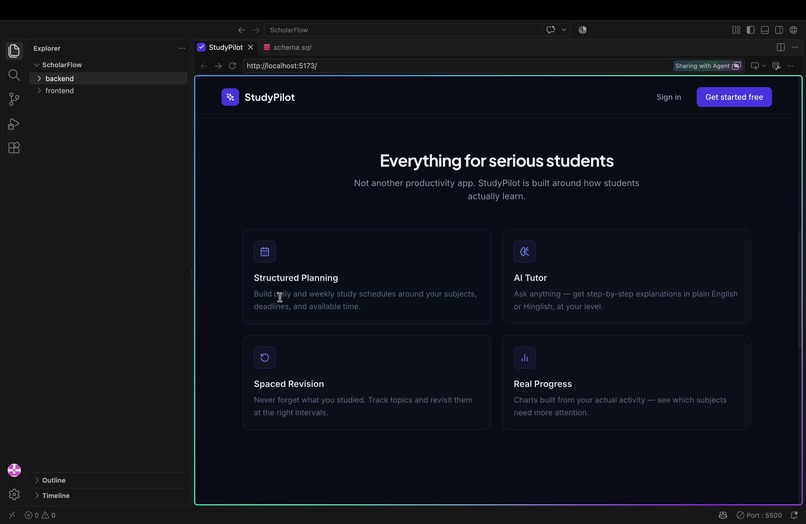Open the Extensions view
The height and width of the screenshot is (524, 806).
pyautogui.click(x=14, y=148)
